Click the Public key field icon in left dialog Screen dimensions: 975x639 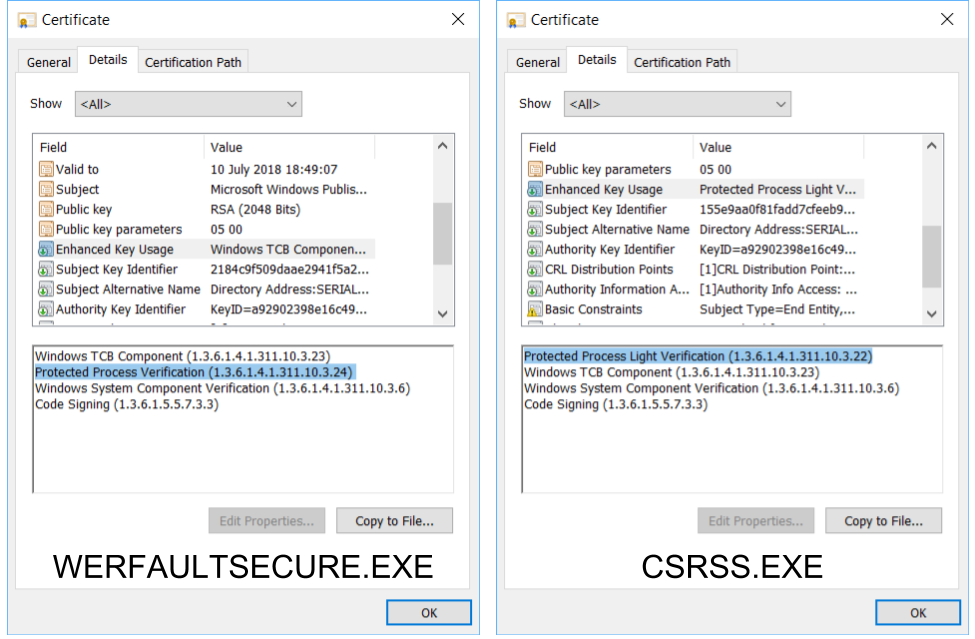(x=46, y=210)
